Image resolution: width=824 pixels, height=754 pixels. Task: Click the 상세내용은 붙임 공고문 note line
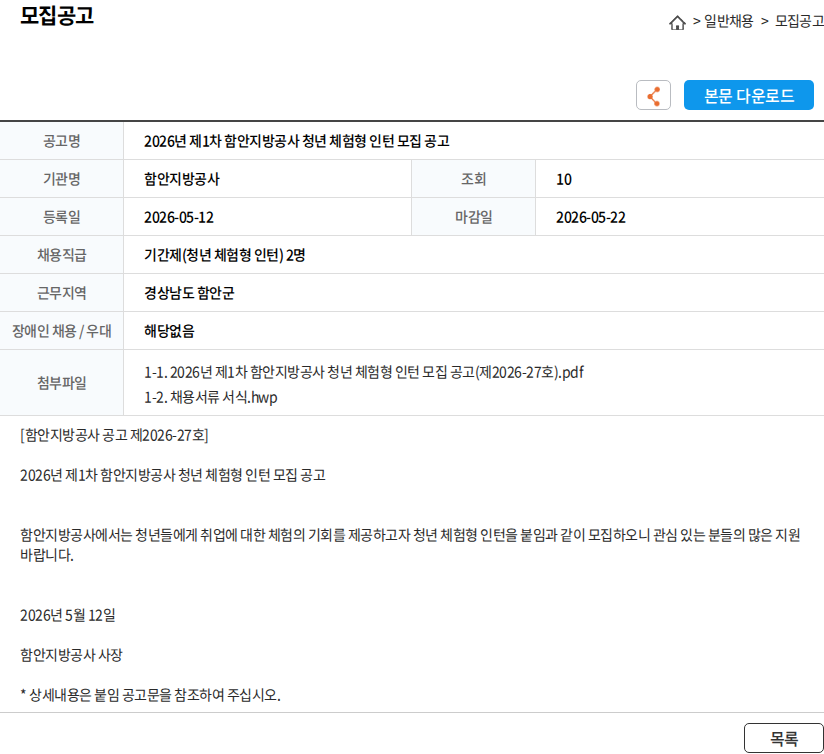(x=150, y=695)
